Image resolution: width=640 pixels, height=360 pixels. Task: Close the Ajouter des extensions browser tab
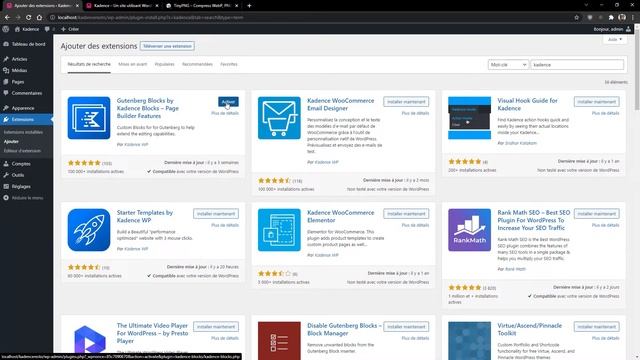[77, 6]
